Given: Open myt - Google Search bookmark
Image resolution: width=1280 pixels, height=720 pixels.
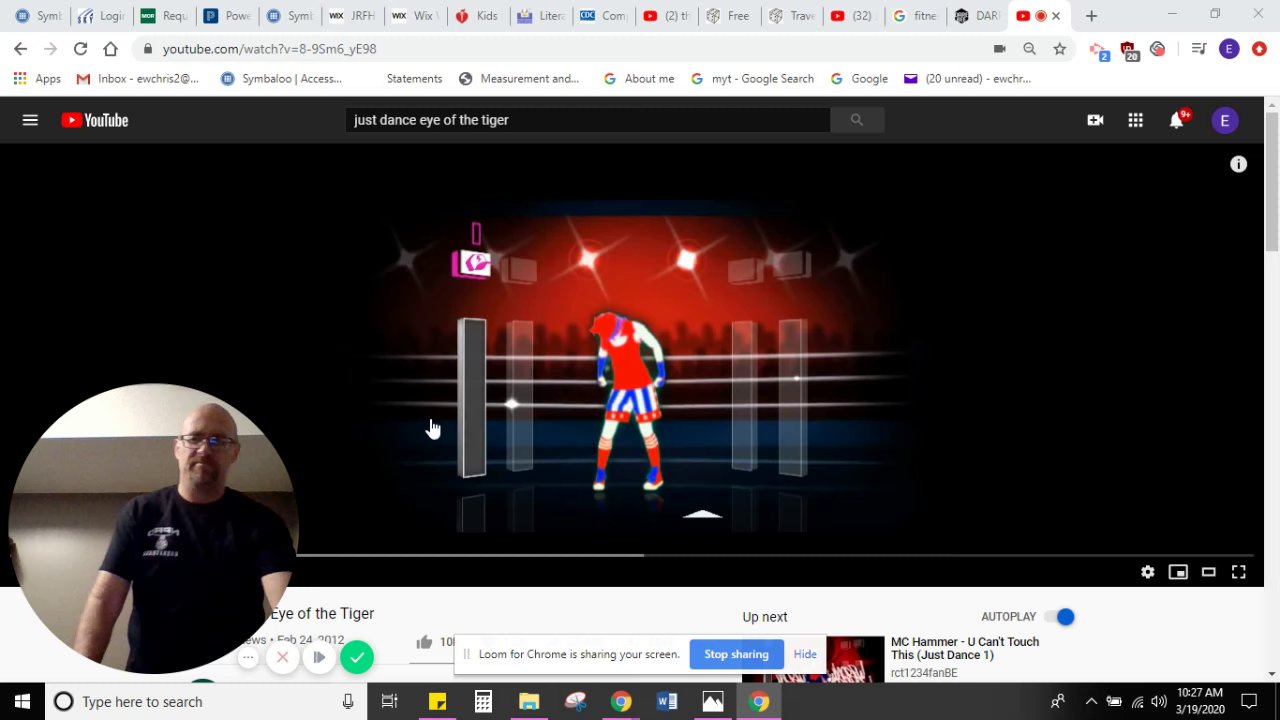Looking at the screenshot, I should [x=752, y=78].
